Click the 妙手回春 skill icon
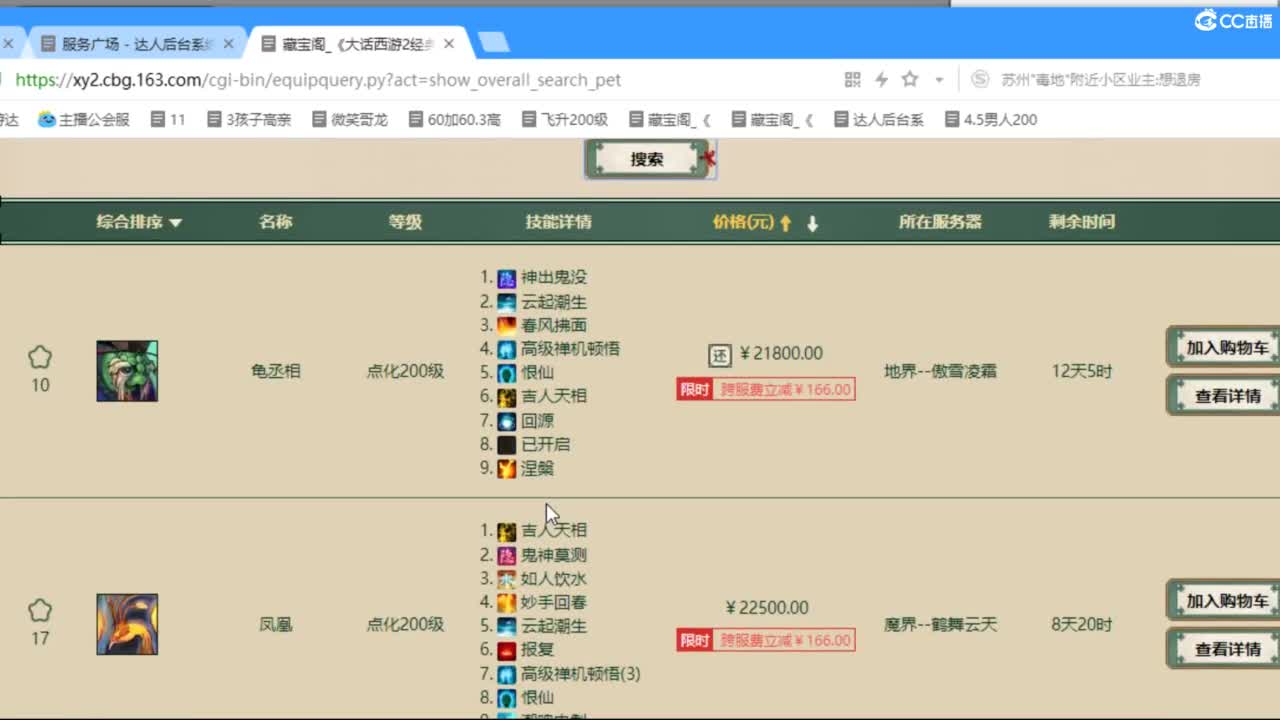The width and height of the screenshot is (1280, 720). tap(507, 603)
